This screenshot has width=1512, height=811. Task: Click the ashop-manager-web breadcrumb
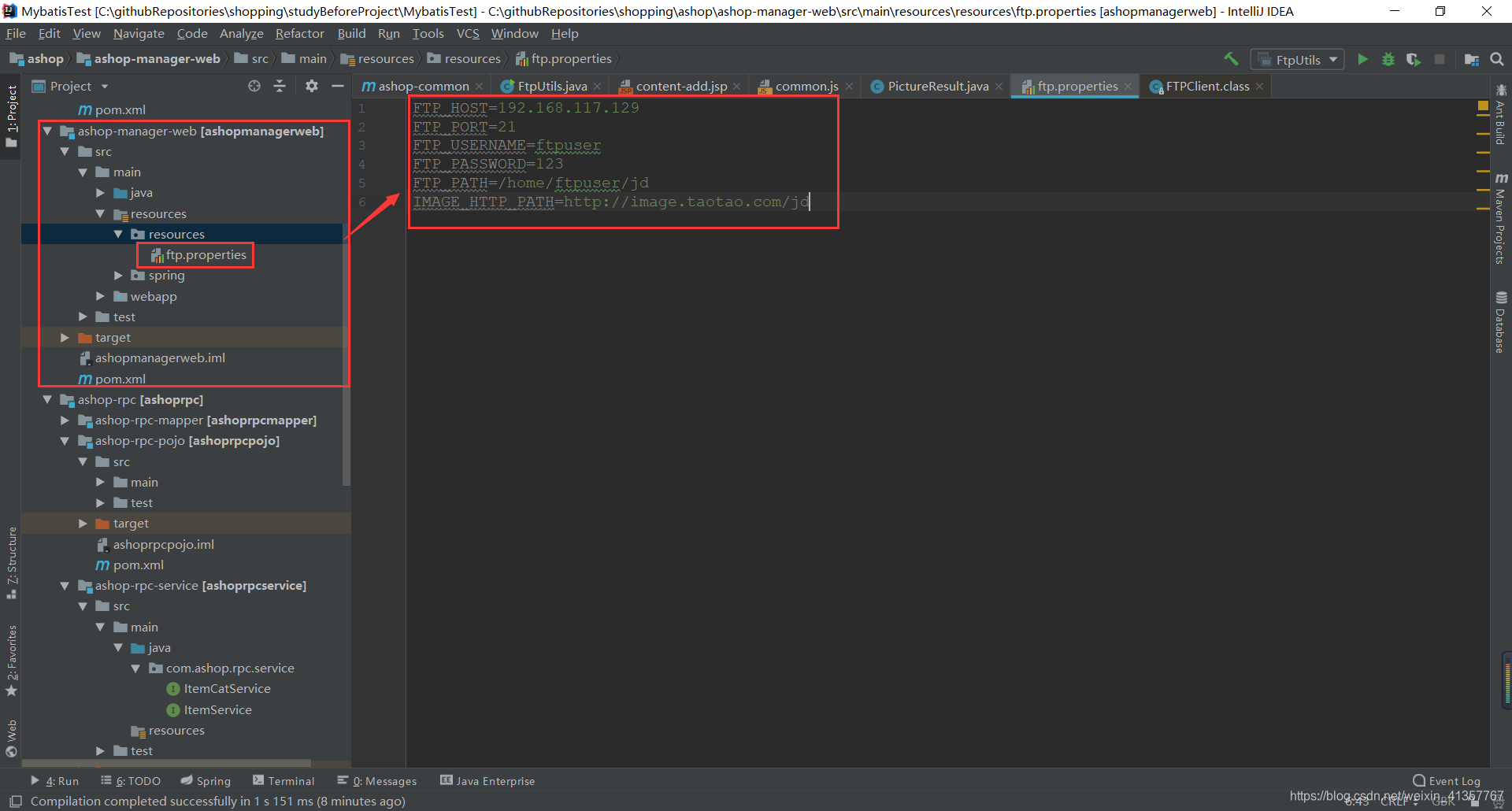(x=149, y=58)
